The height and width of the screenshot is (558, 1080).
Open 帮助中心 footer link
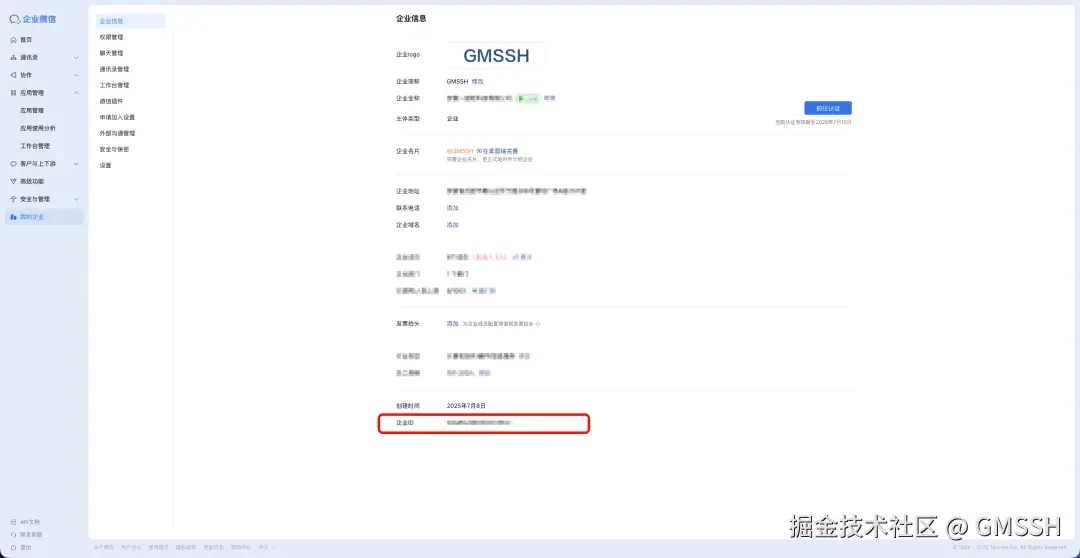[241, 547]
